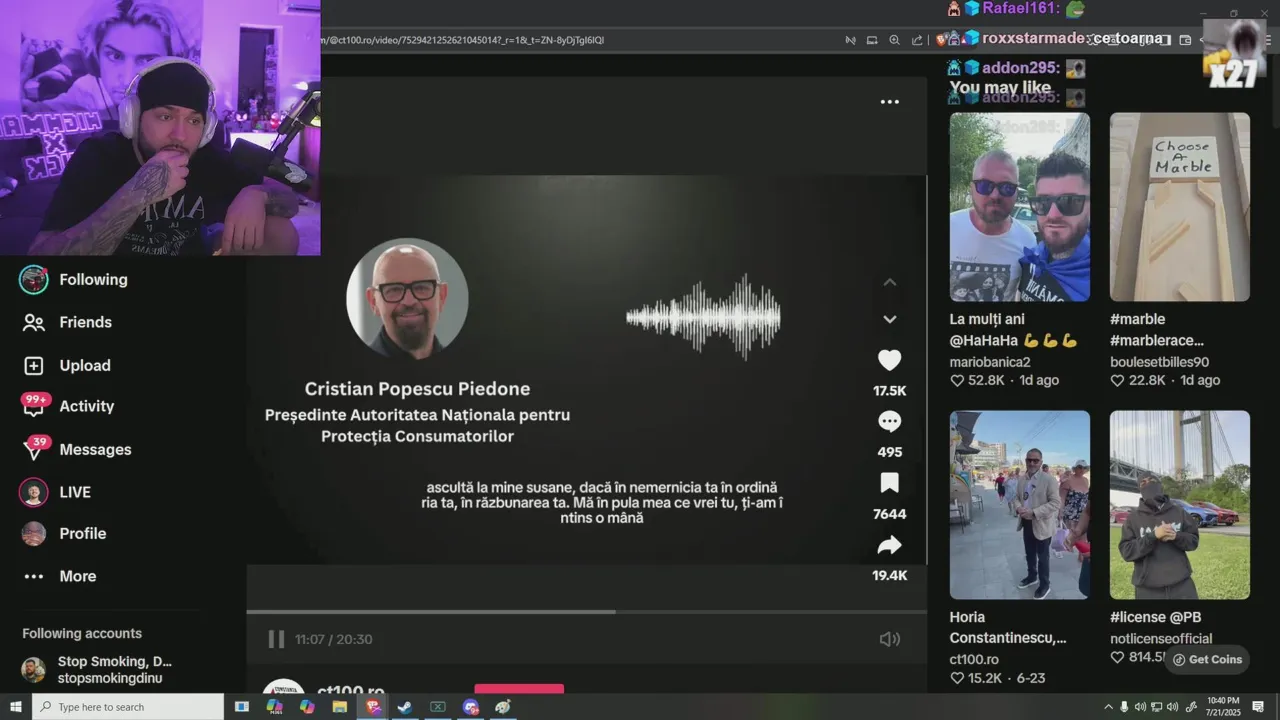Click the screen cast icon in toolbar
This screenshot has height=720, width=1280.
pos(872,40)
